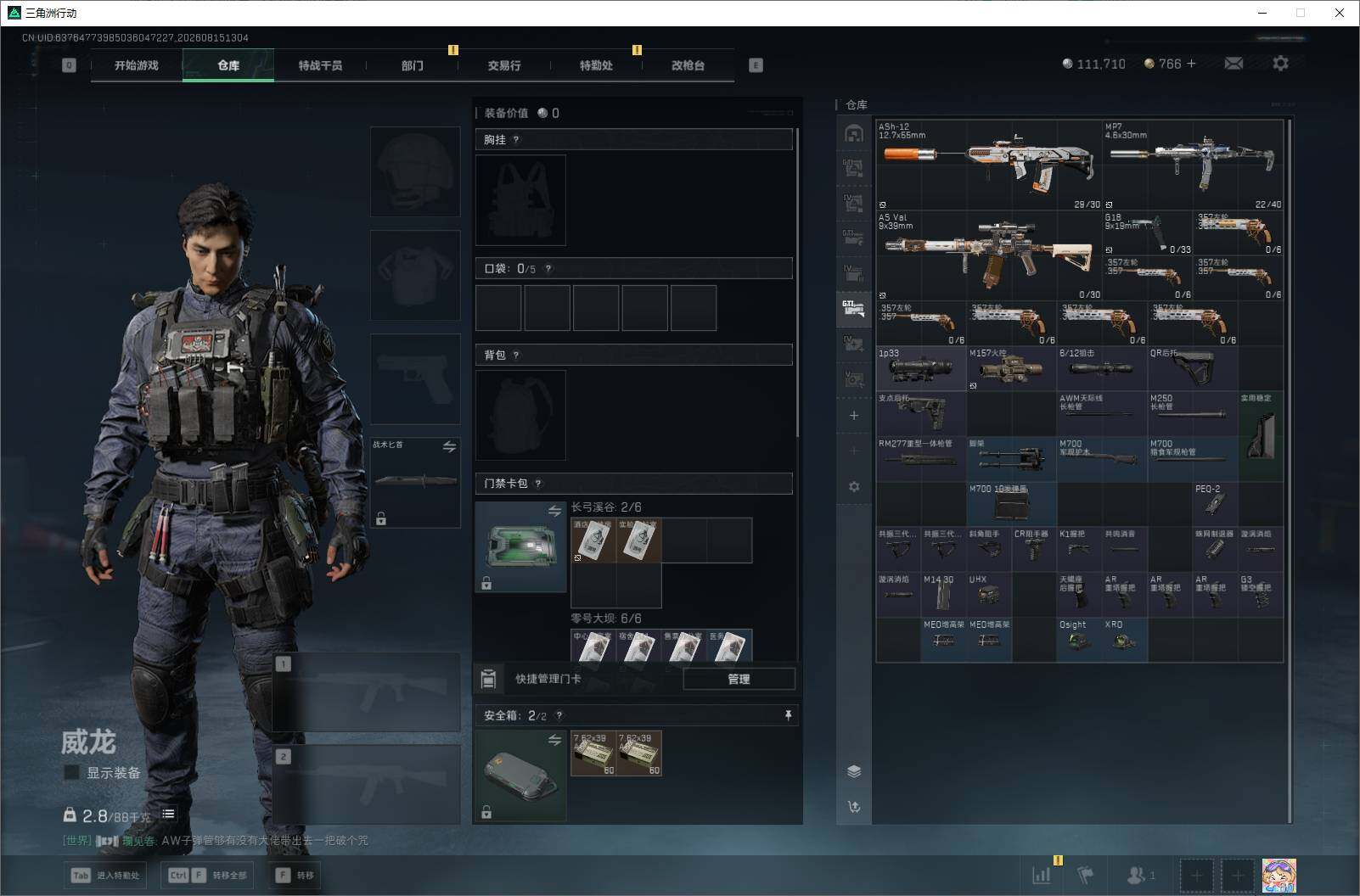The image size is (1360, 896).
Task: Select the 1p33 scope item
Action: pos(921,368)
